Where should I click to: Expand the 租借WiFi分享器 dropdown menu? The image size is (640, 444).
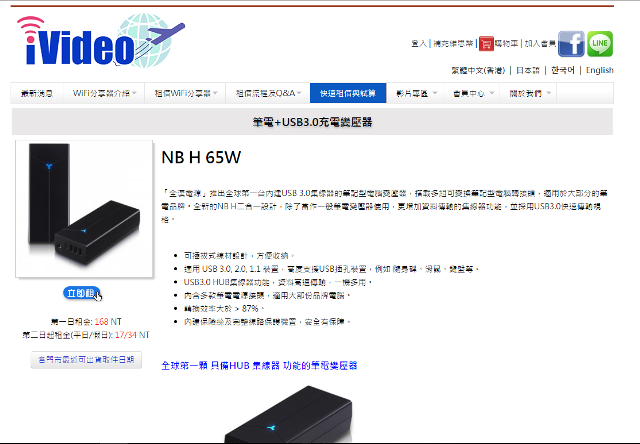(185, 93)
